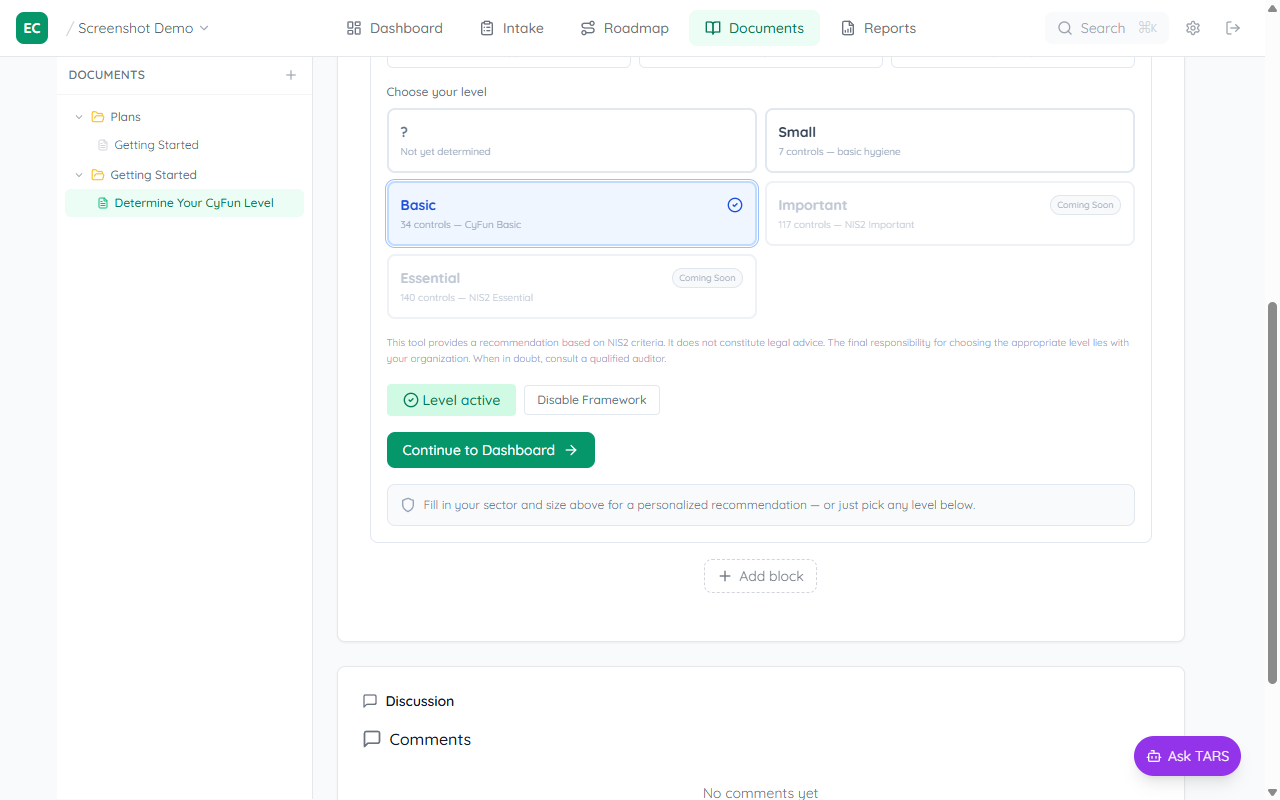Click Continue to Dashboard

coord(490,449)
